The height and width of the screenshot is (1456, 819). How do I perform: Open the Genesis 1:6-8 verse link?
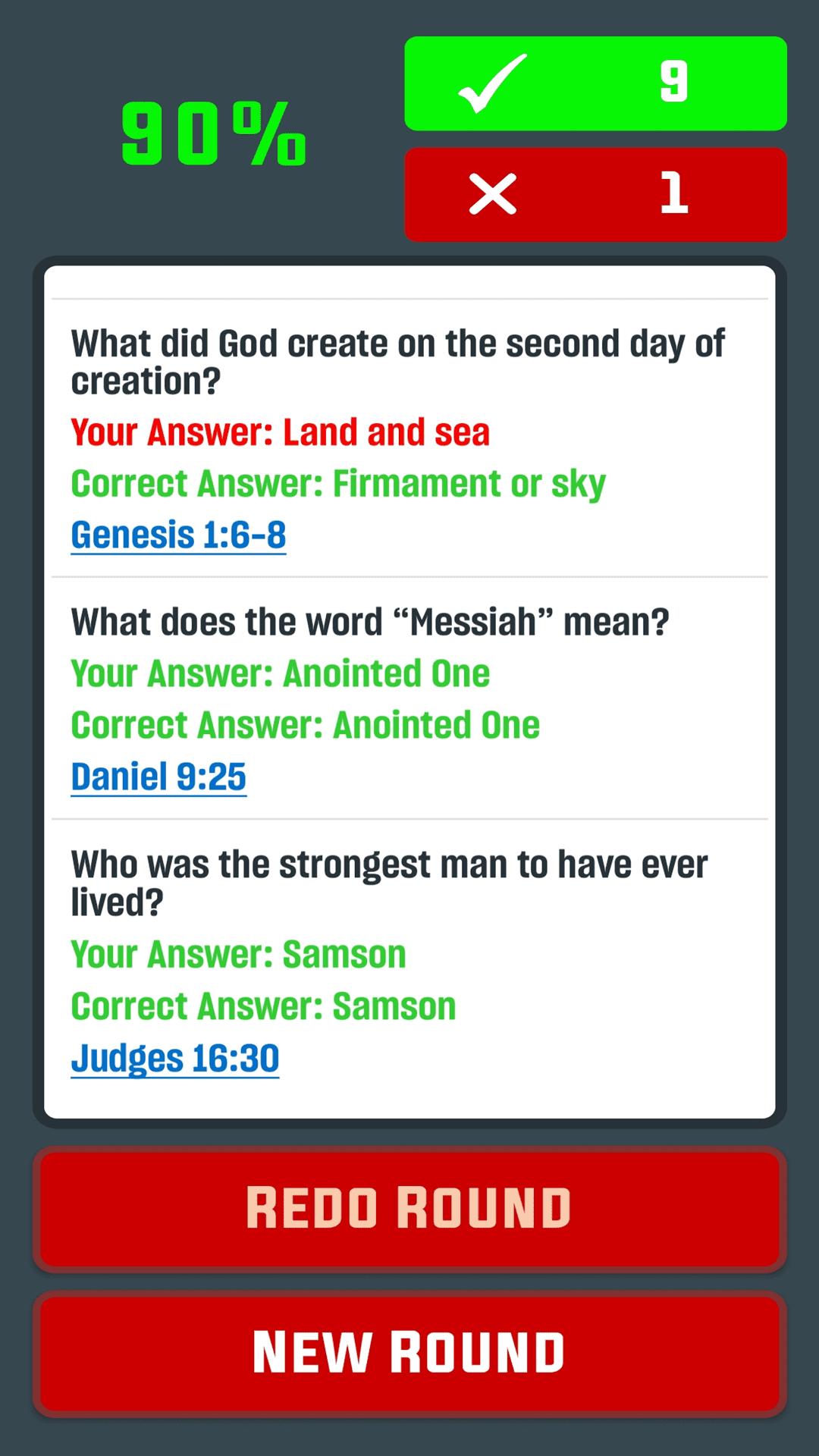[x=178, y=535]
